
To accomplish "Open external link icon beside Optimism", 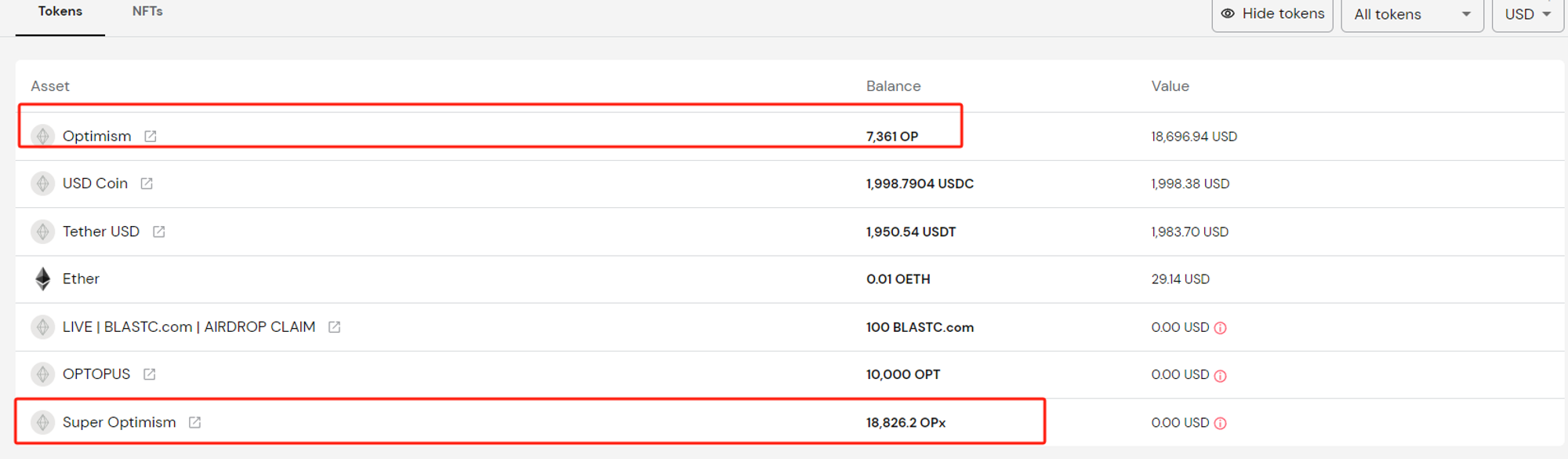I will (151, 137).
